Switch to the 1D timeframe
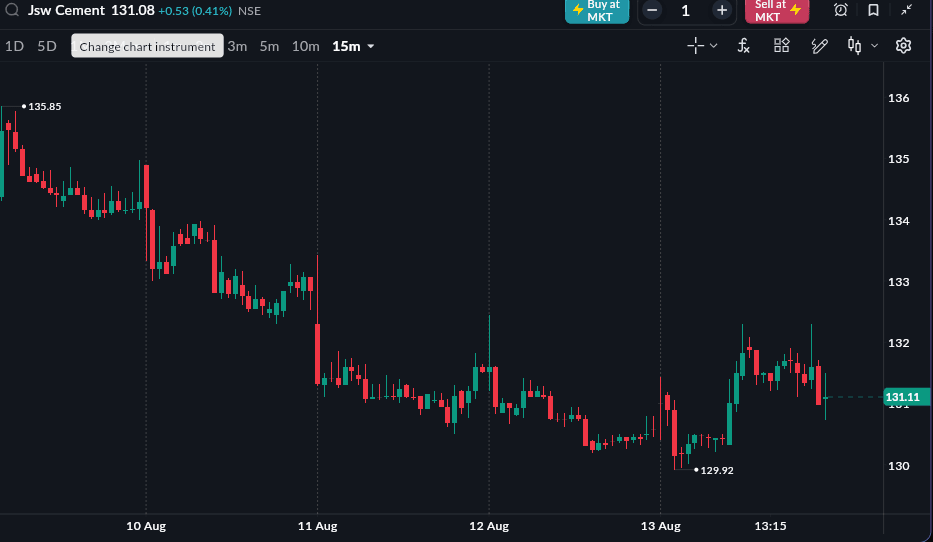This screenshot has width=933, height=542. [x=14, y=46]
